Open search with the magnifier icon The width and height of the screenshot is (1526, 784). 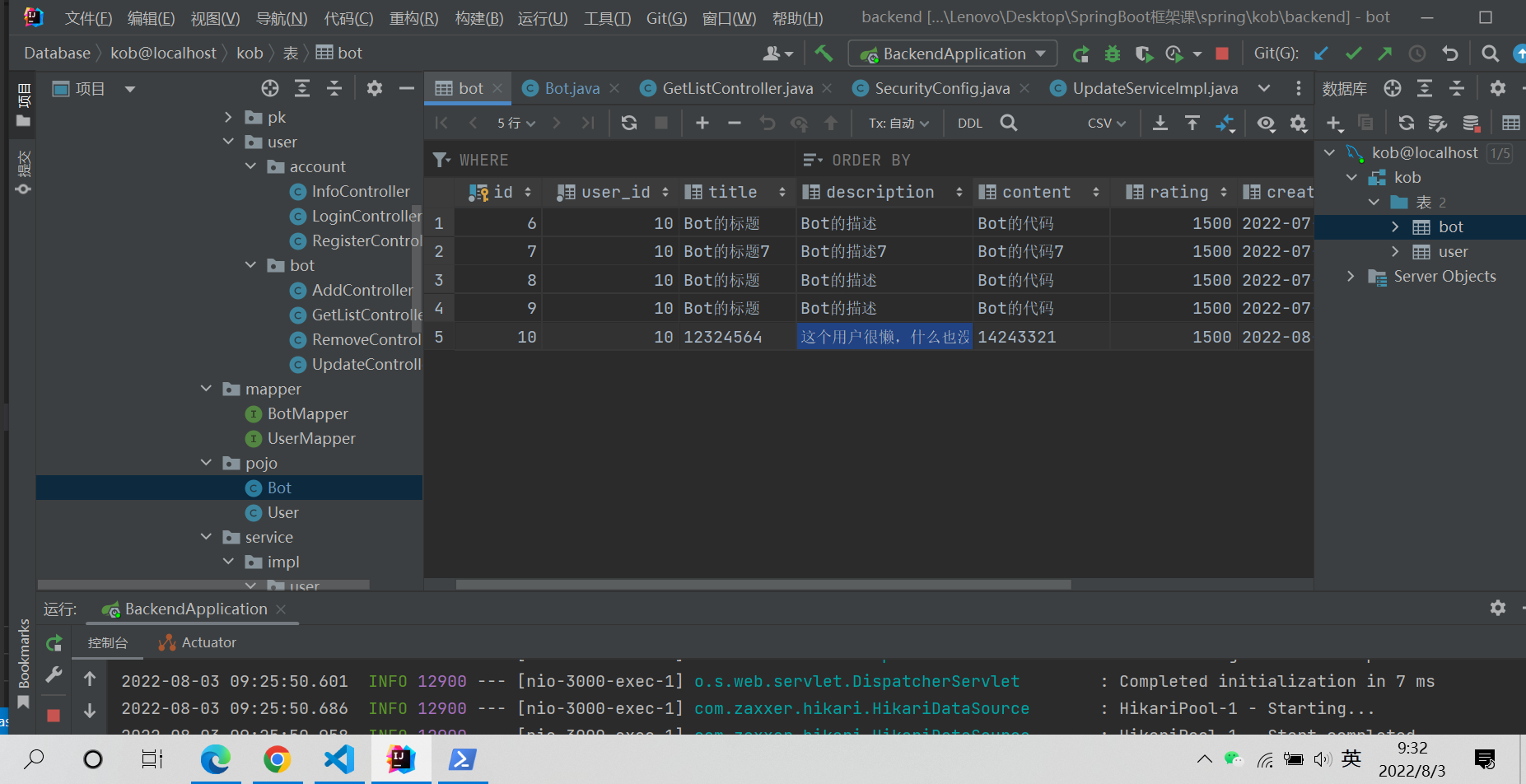(1009, 122)
